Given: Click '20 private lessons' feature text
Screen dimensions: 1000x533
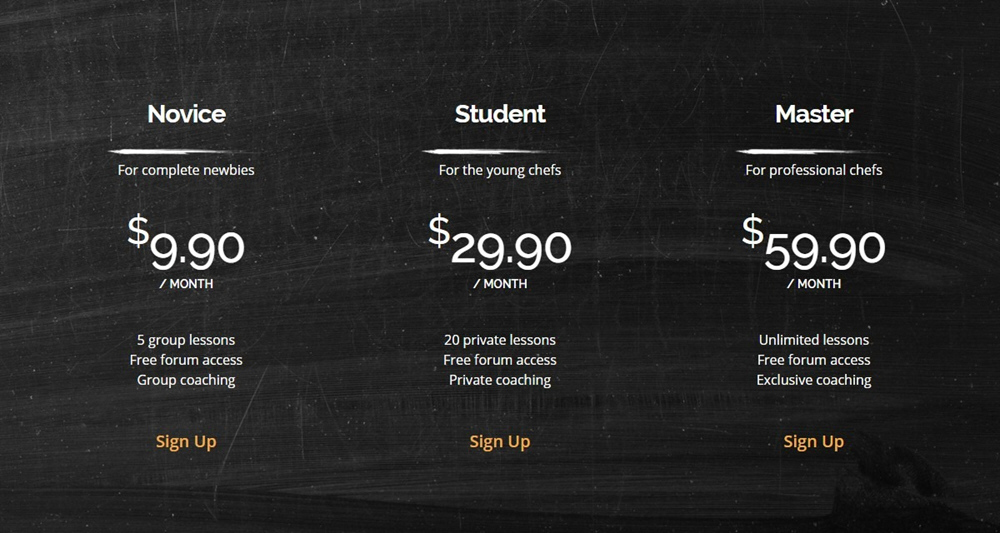Looking at the screenshot, I should tap(500, 340).
